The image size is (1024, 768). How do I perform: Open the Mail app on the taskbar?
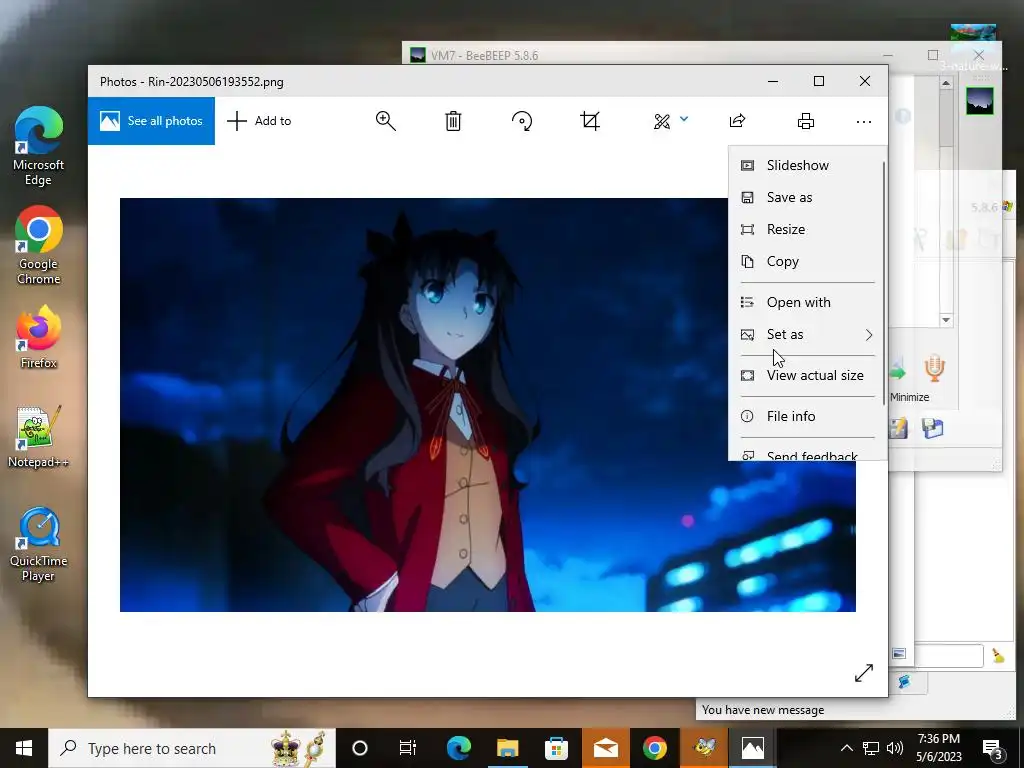click(x=605, y=748)
